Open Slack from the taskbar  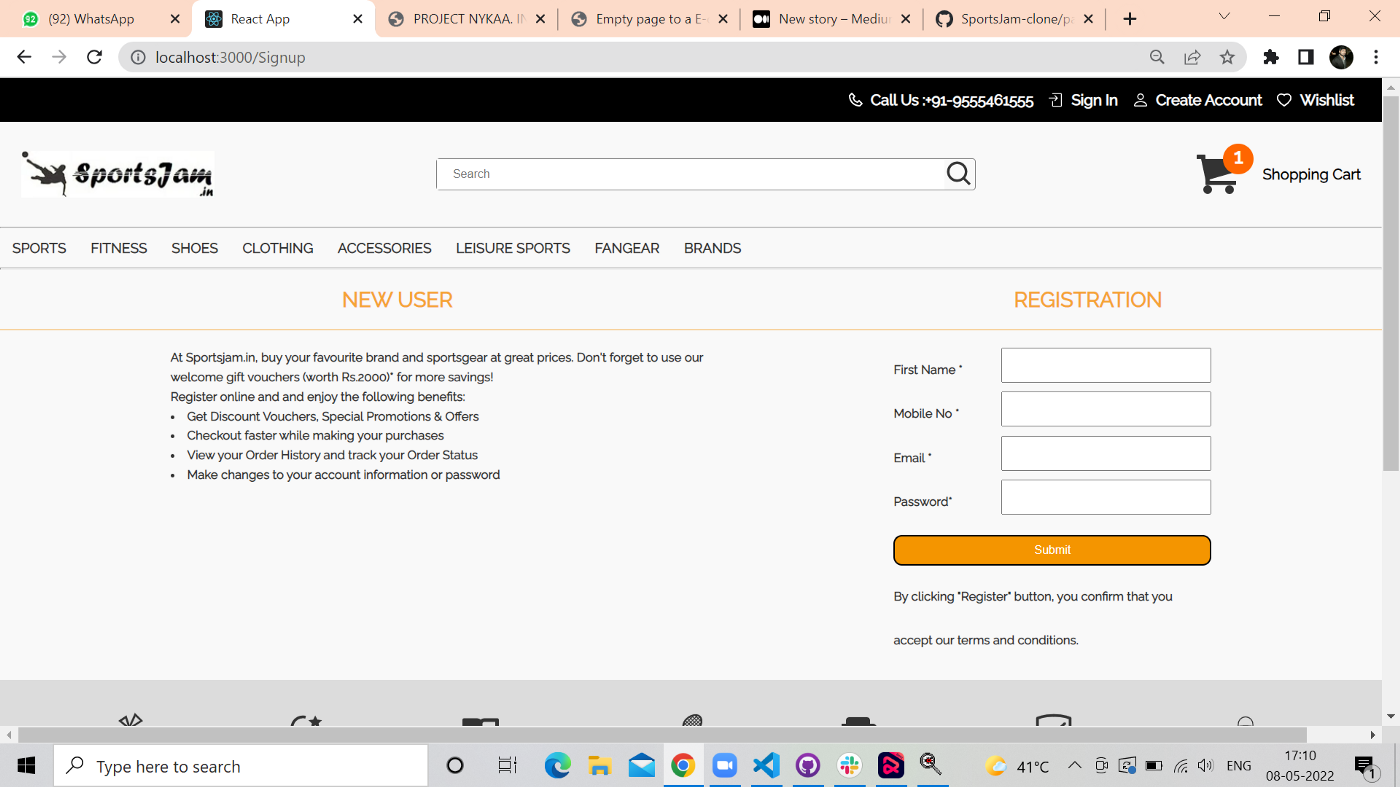(x=849, y=766)
